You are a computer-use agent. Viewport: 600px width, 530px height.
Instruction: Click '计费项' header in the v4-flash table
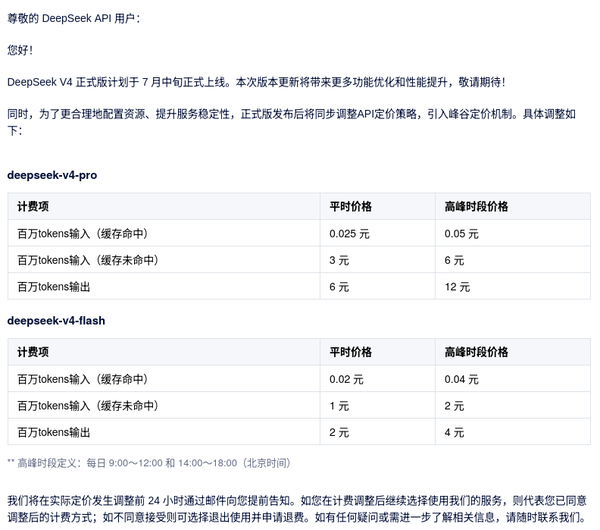point(33,352)
